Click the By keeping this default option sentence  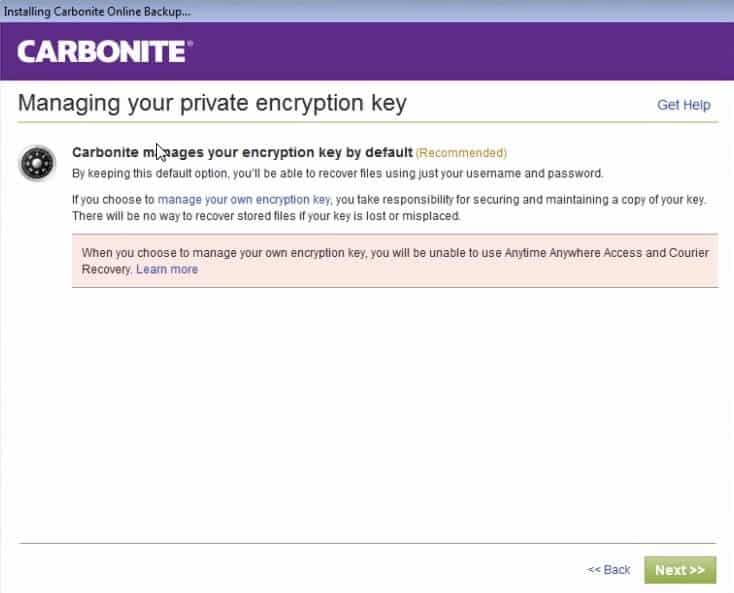tap(338, 173)
